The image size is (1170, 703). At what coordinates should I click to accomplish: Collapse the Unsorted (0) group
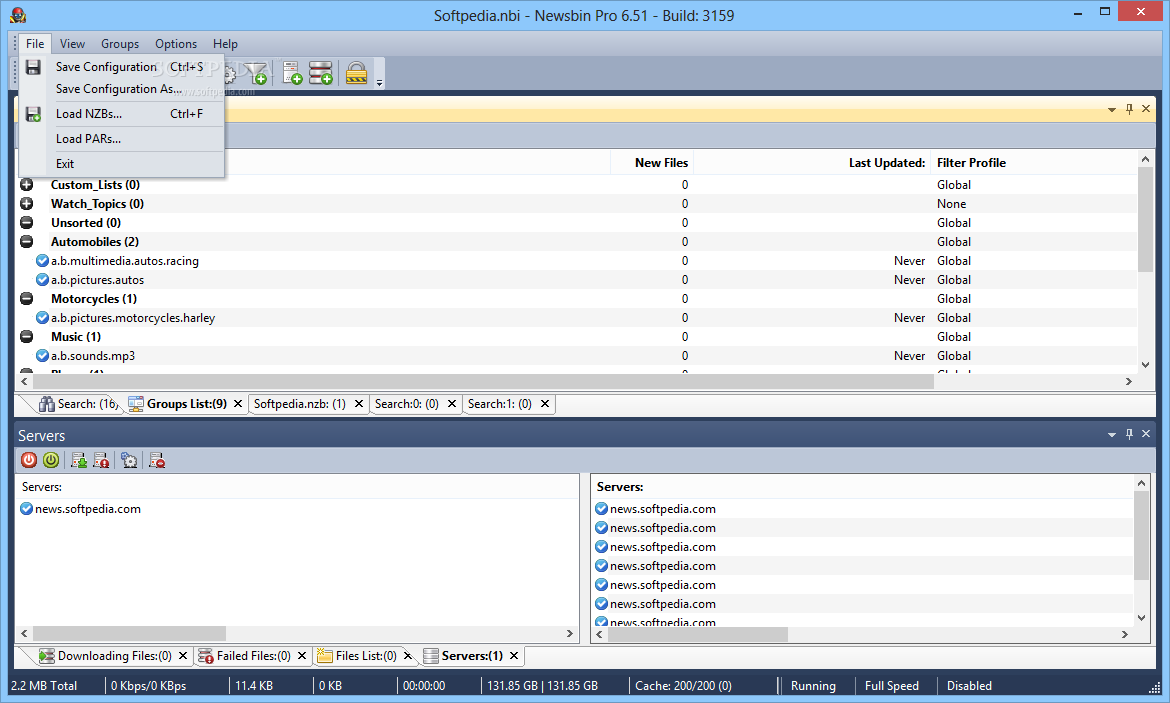pyautogui.click(x=26, y=222)
